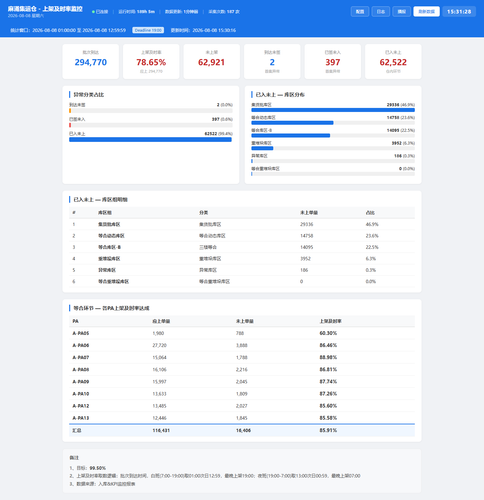This screenshot has height=500, width=484.
Task: Click the 87.26% rate for A-PA10
Action: point(328,394)
